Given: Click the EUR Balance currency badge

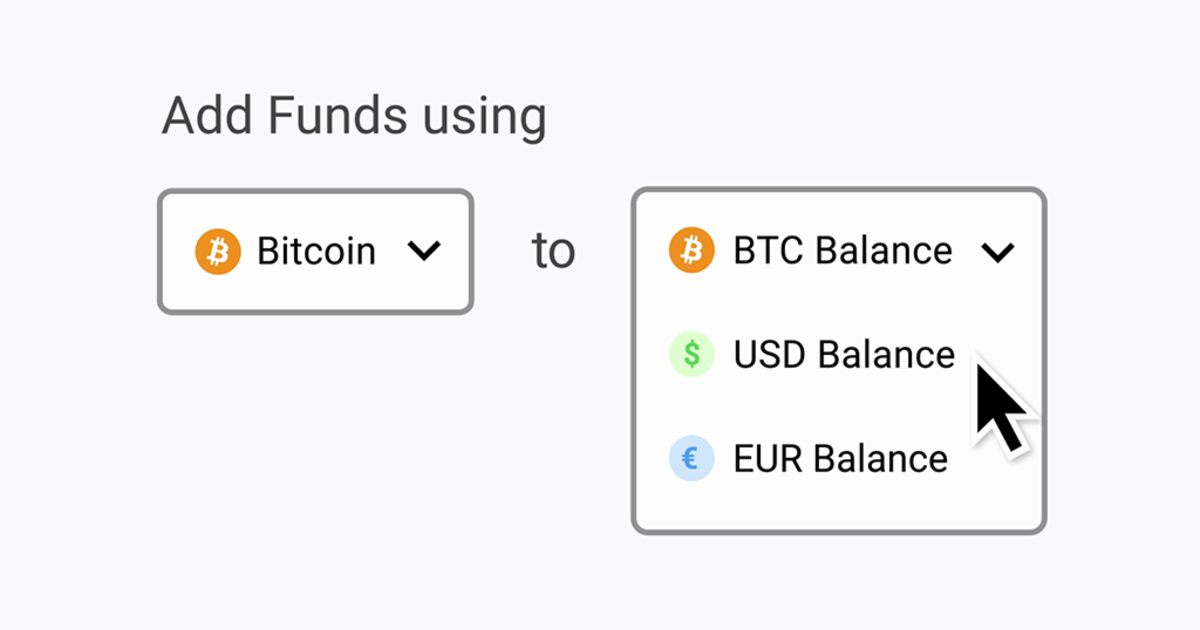Looking at the screenshot, I should point(691,458).
